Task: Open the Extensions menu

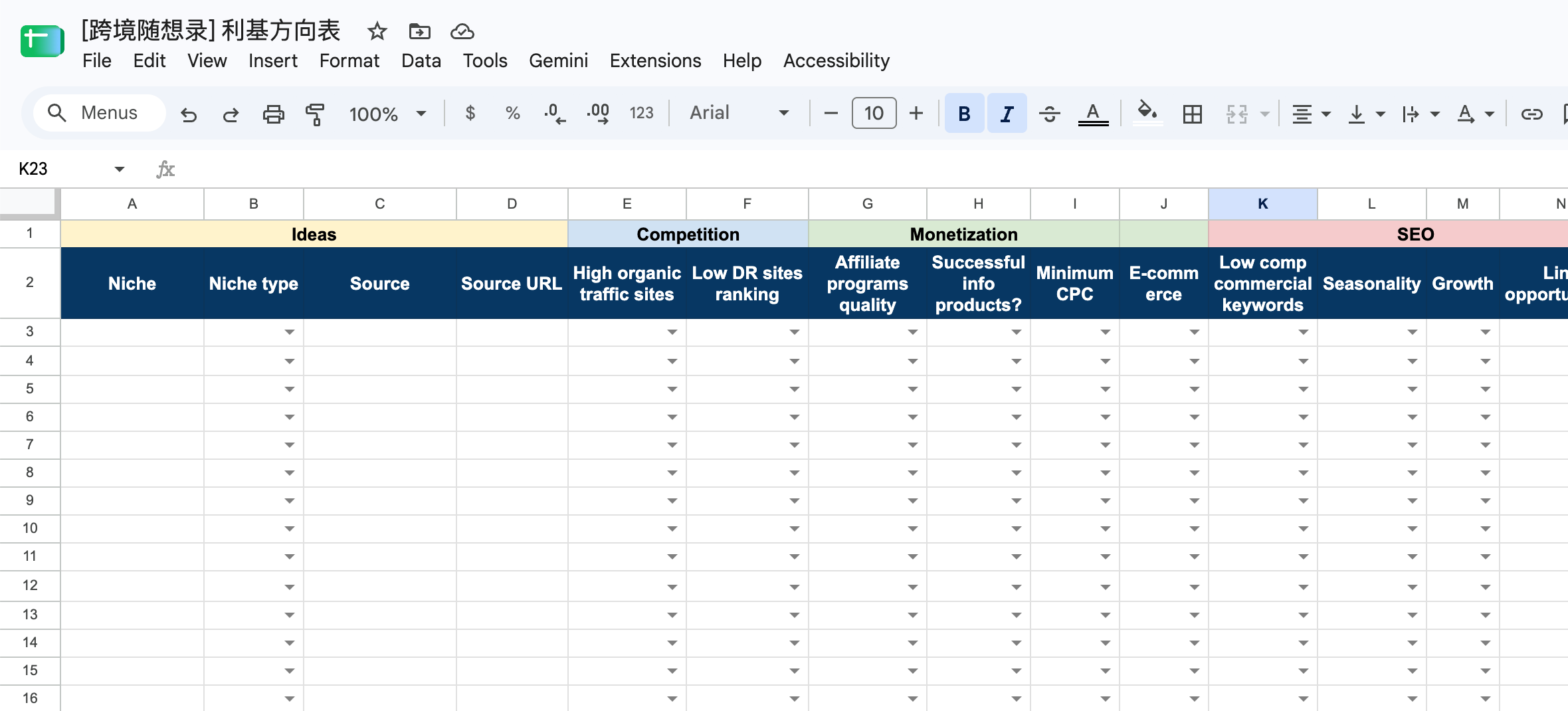Action: (655, 60)
